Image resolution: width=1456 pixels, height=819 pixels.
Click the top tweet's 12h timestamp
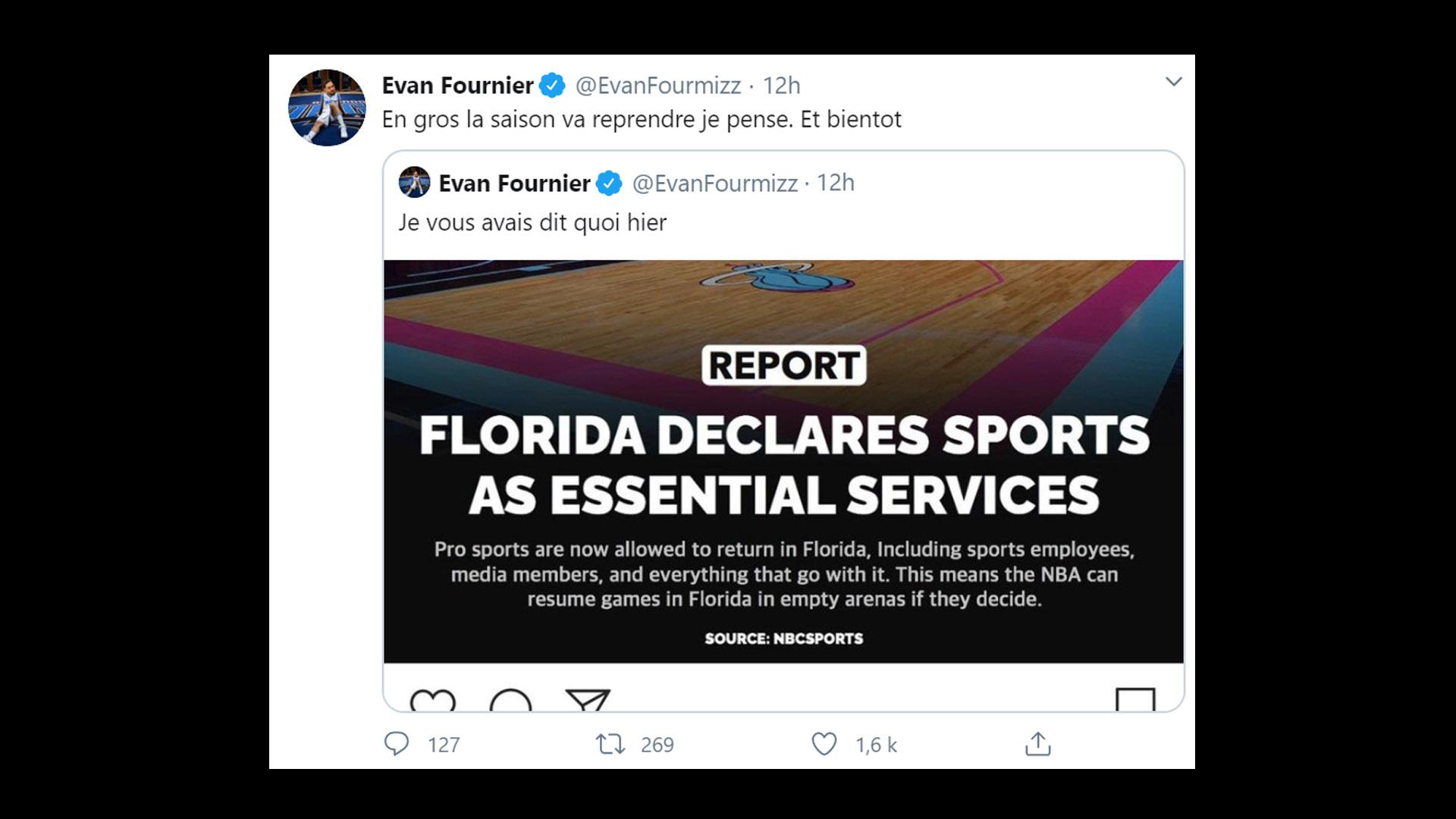tap(781, 86)
